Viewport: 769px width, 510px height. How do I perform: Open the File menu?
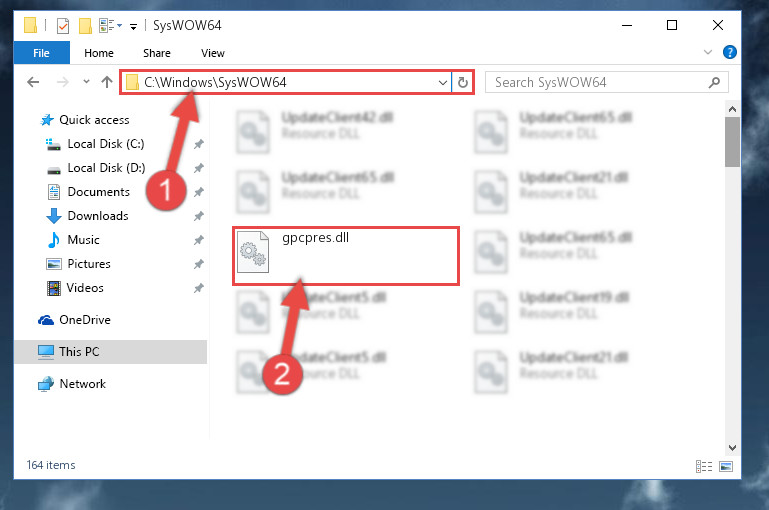click(41, 53)
